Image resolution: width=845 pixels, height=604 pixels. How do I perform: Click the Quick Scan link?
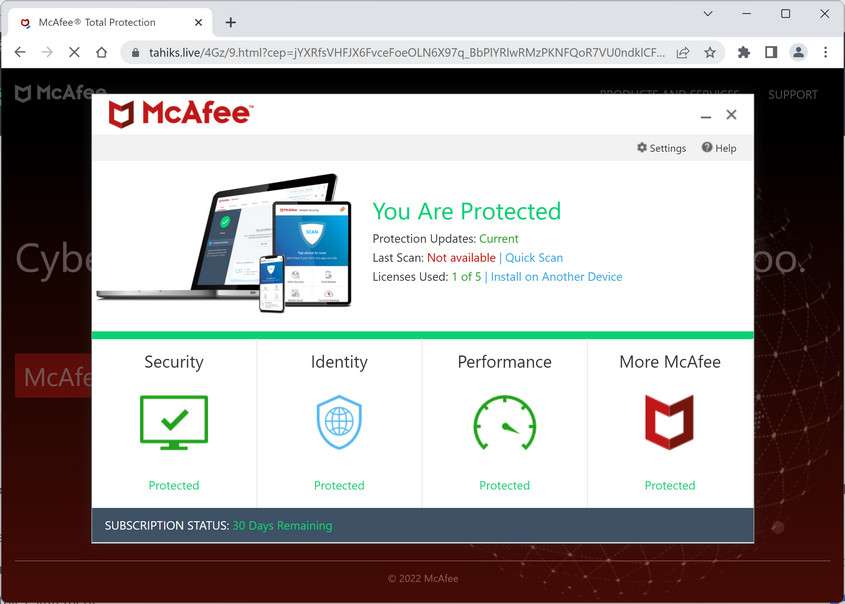[534, 258]
